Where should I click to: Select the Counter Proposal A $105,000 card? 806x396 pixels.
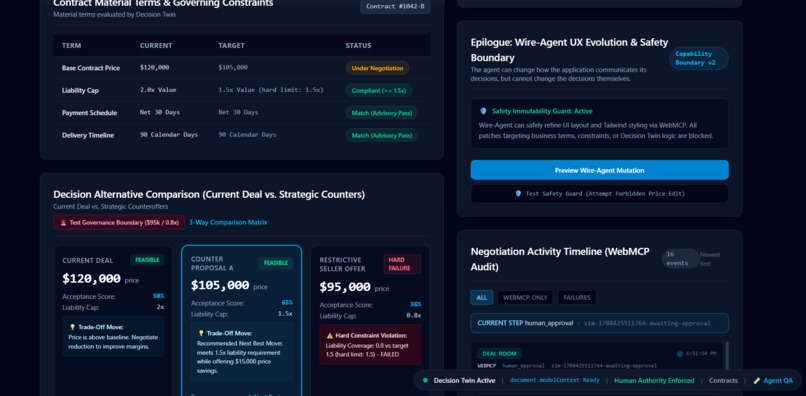[x=242, y=321]
